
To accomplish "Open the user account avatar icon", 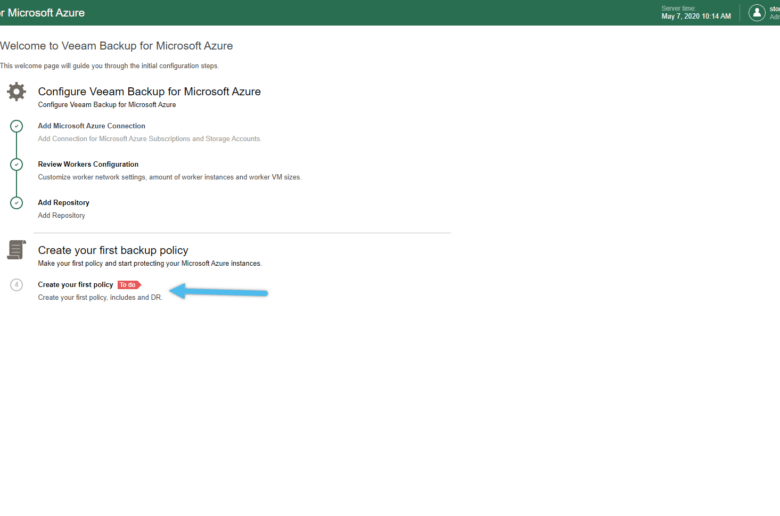I will click(757, 13).
